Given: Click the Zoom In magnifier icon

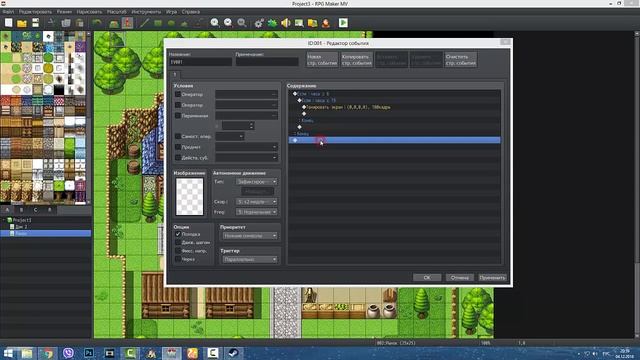Looking at the screenshot, I should [x=215, y=23].
